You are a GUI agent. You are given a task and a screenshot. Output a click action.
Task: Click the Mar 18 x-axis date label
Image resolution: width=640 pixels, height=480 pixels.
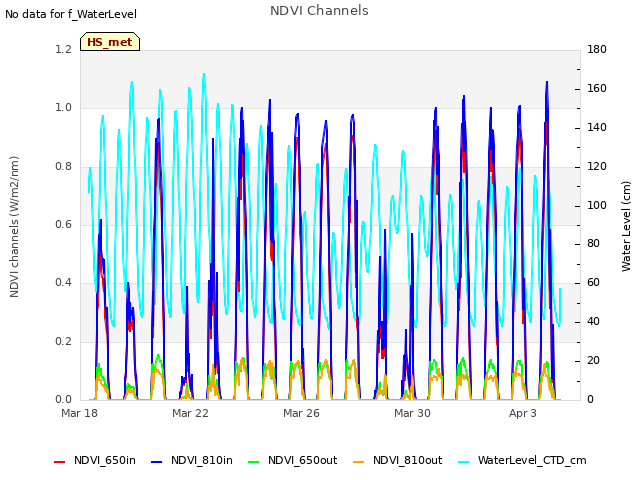point(79,413)
